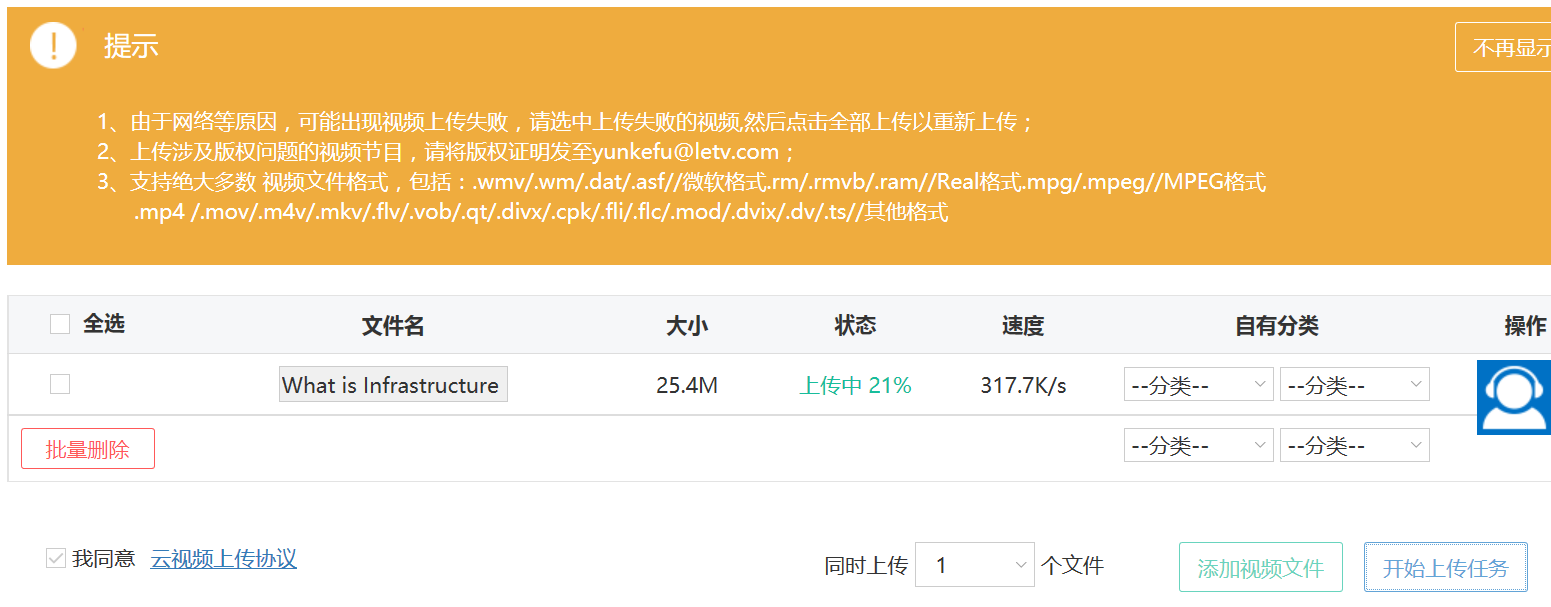Click the 速度 column header

pos(1023,325)
